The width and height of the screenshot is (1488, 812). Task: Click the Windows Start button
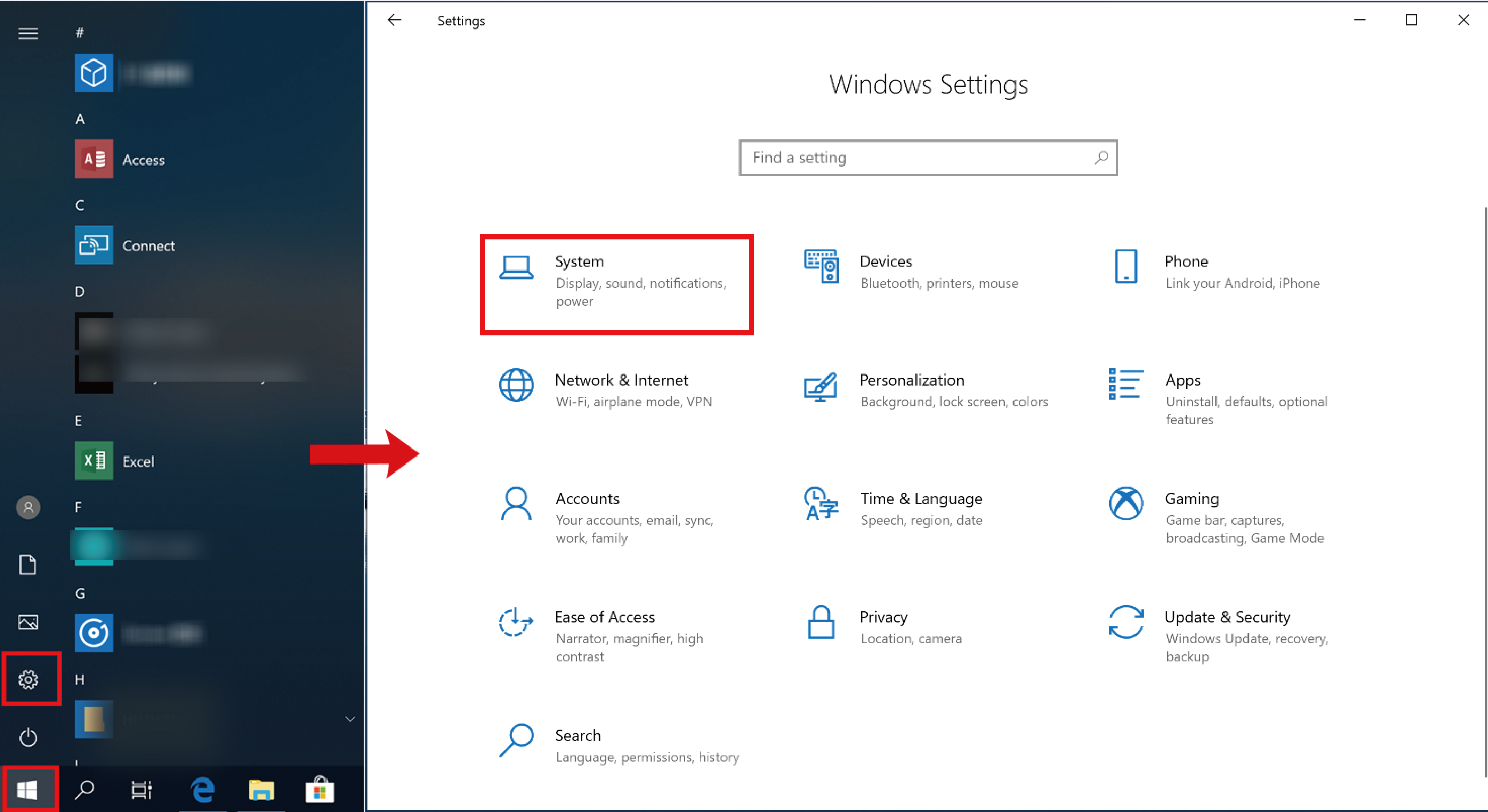pyautogui.click(x=27, y=789)
